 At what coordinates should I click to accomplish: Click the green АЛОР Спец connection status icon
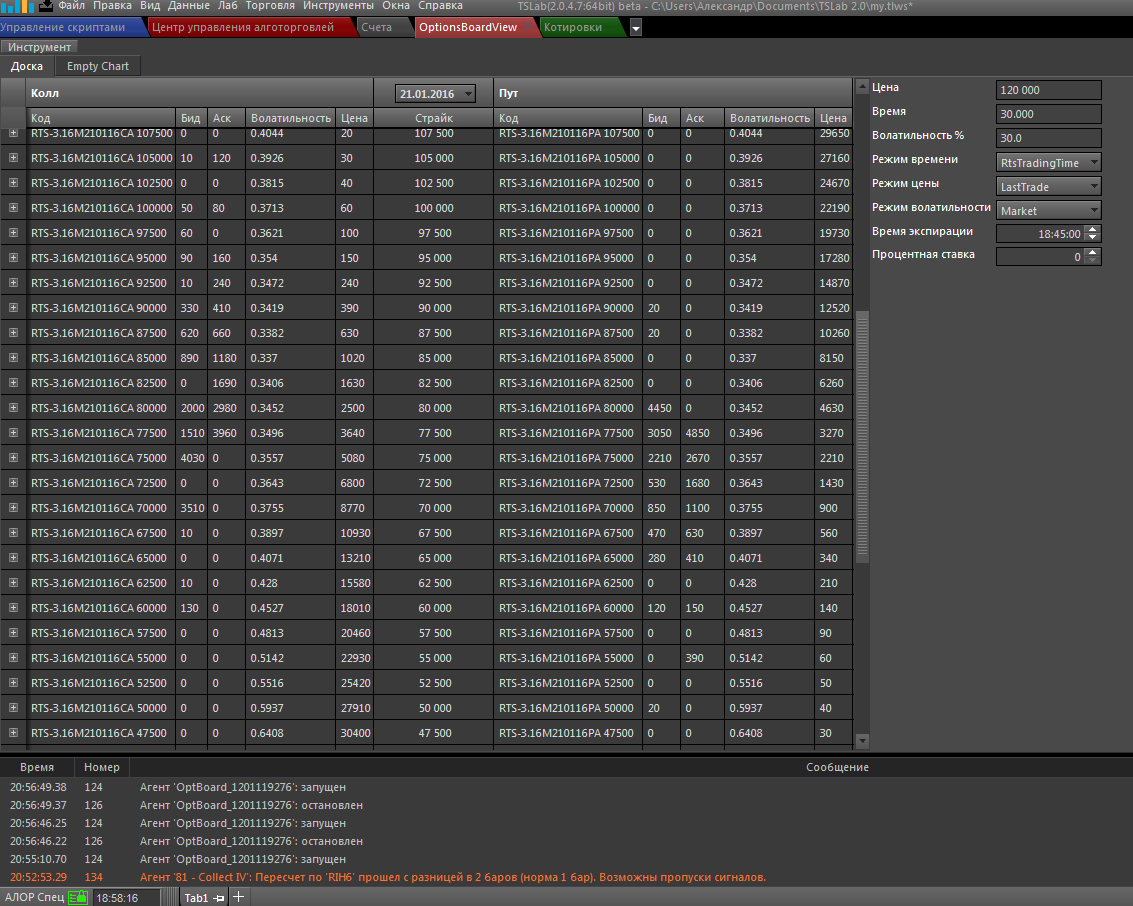tap(78, 897)
